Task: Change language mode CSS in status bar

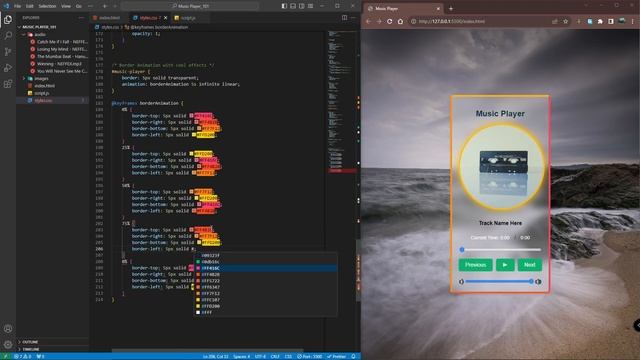Action: (288, 356)
